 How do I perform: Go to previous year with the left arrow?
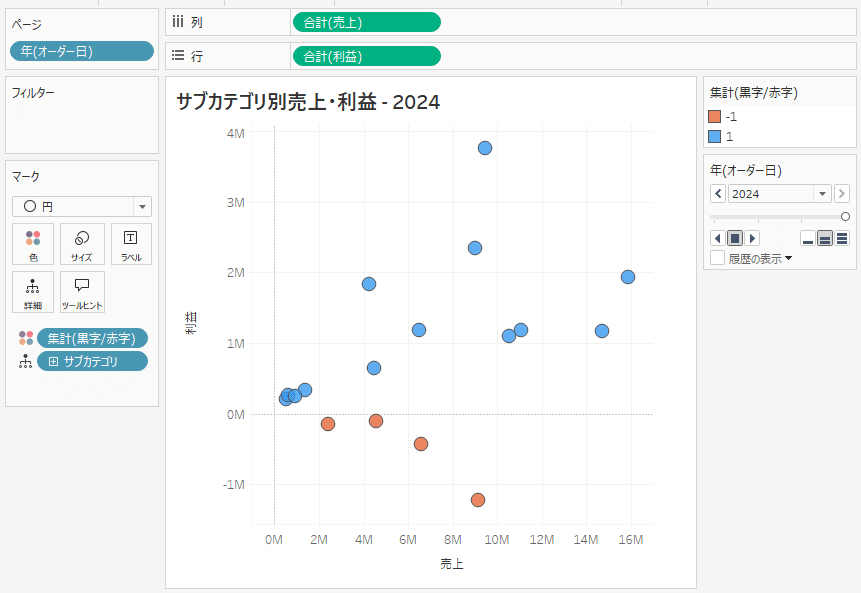[718, 194]
